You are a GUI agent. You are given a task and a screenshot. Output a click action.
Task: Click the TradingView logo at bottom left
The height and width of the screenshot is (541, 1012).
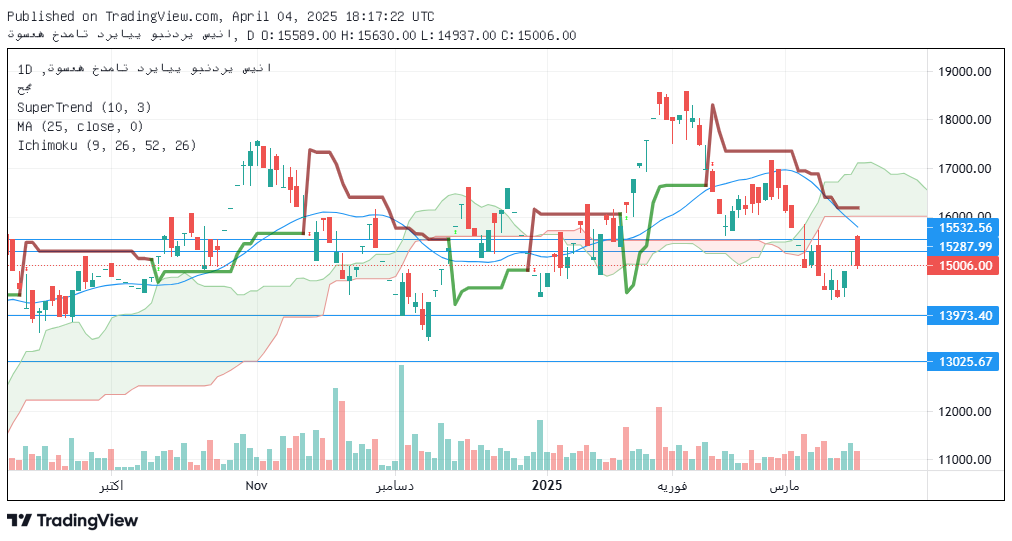(72, 521)
